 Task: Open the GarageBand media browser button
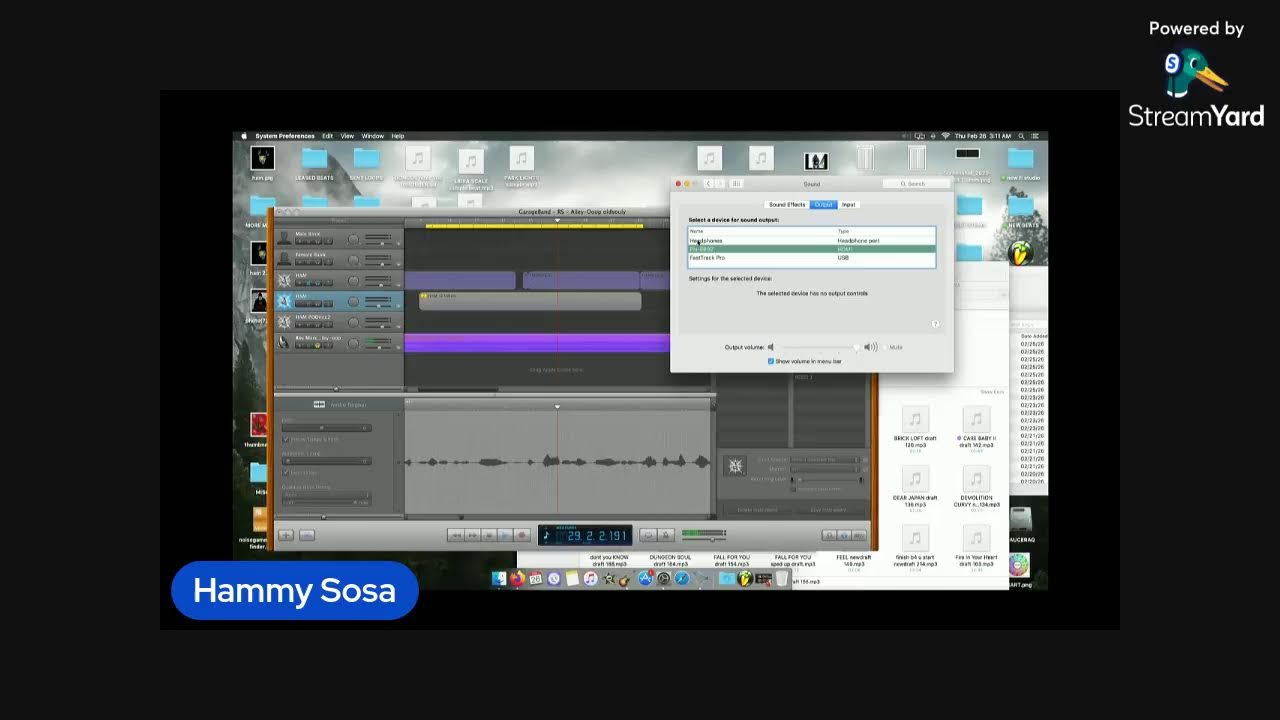click(x=860, y=535)
